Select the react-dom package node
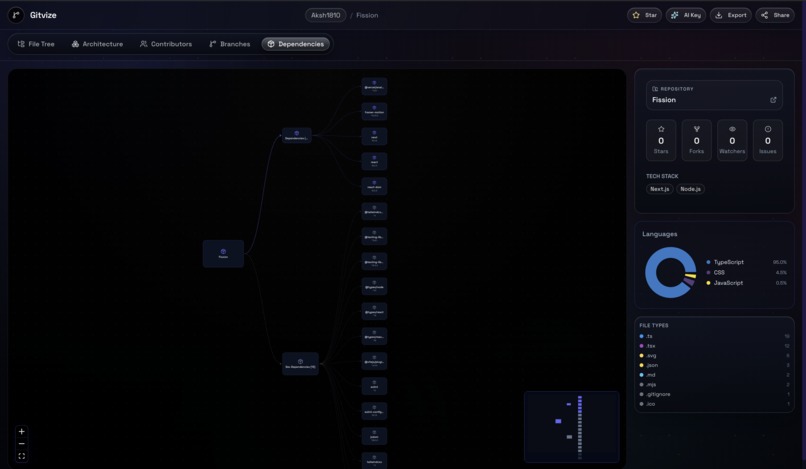Screen dimensions: 806x469 [374, 186]
